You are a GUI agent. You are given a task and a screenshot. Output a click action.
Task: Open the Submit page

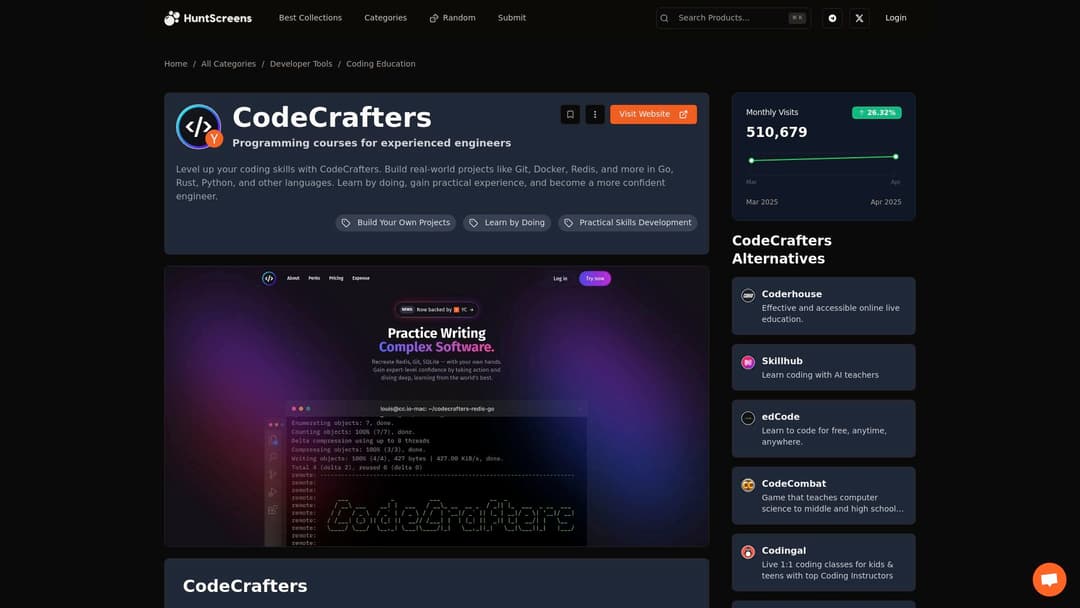[512, 18]
